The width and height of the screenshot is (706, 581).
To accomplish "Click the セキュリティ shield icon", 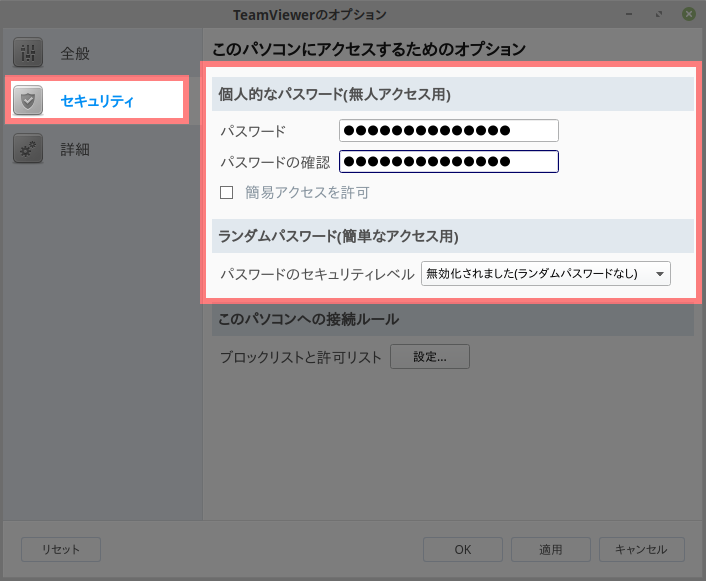I will click(28, 100).
